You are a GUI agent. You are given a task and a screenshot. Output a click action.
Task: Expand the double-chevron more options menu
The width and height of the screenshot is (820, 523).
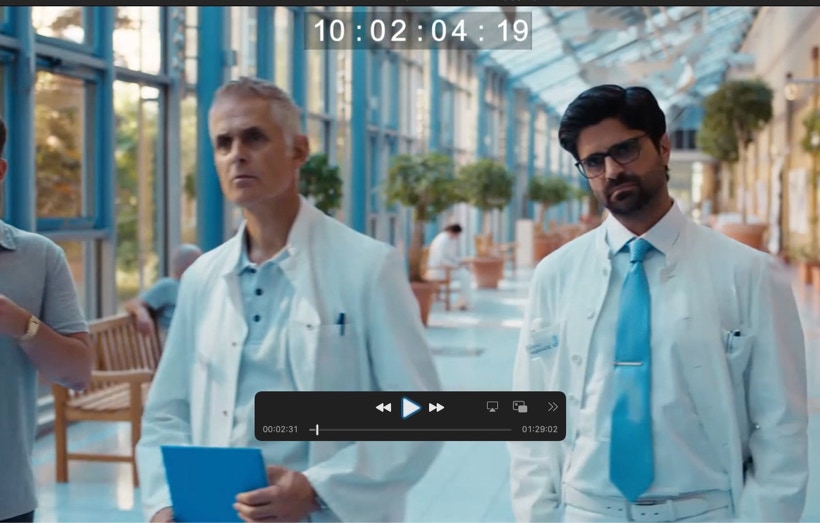tap(552, 407)
